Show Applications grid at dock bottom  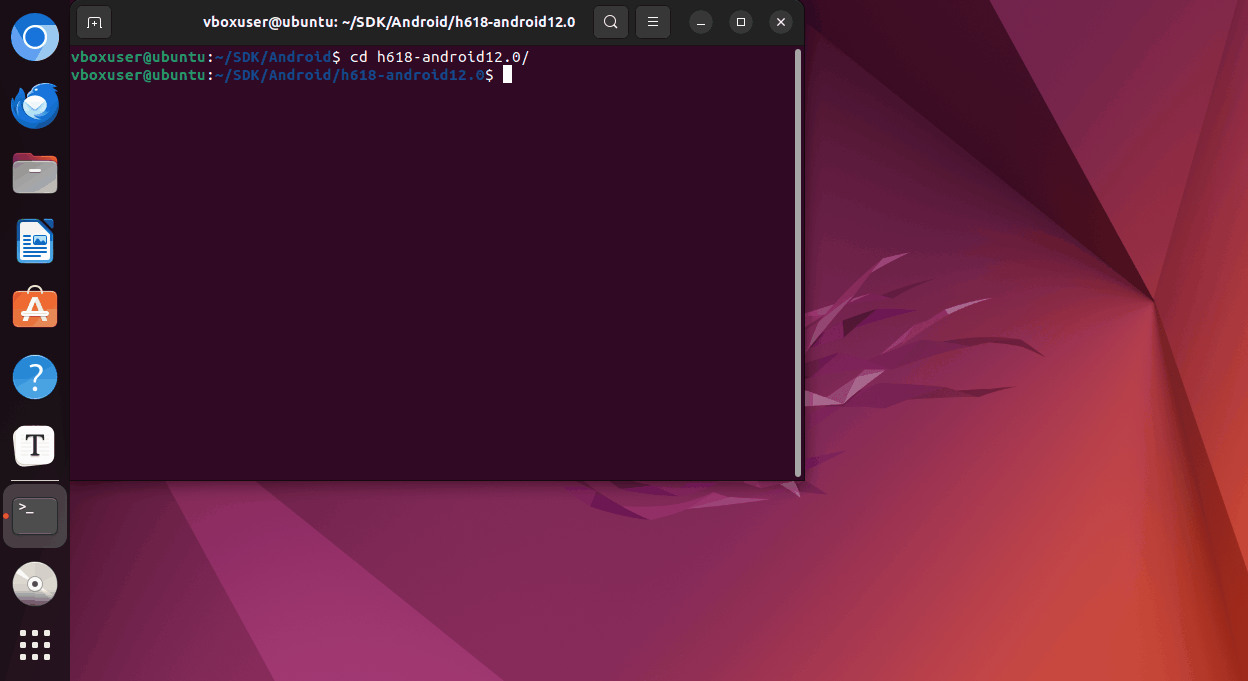pyautogui.click(x=35, y=645)
